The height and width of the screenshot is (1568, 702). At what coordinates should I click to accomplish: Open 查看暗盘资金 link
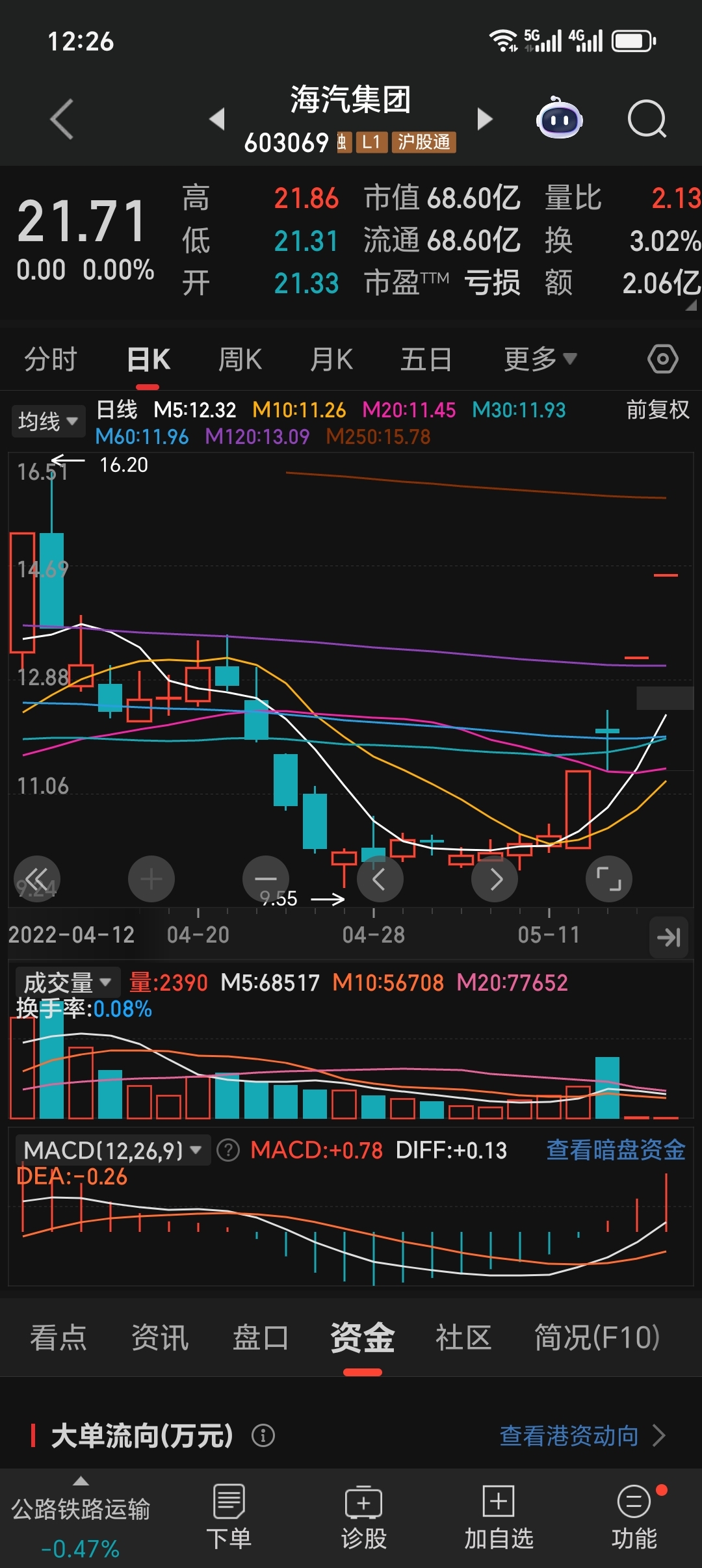[616, 1150]
